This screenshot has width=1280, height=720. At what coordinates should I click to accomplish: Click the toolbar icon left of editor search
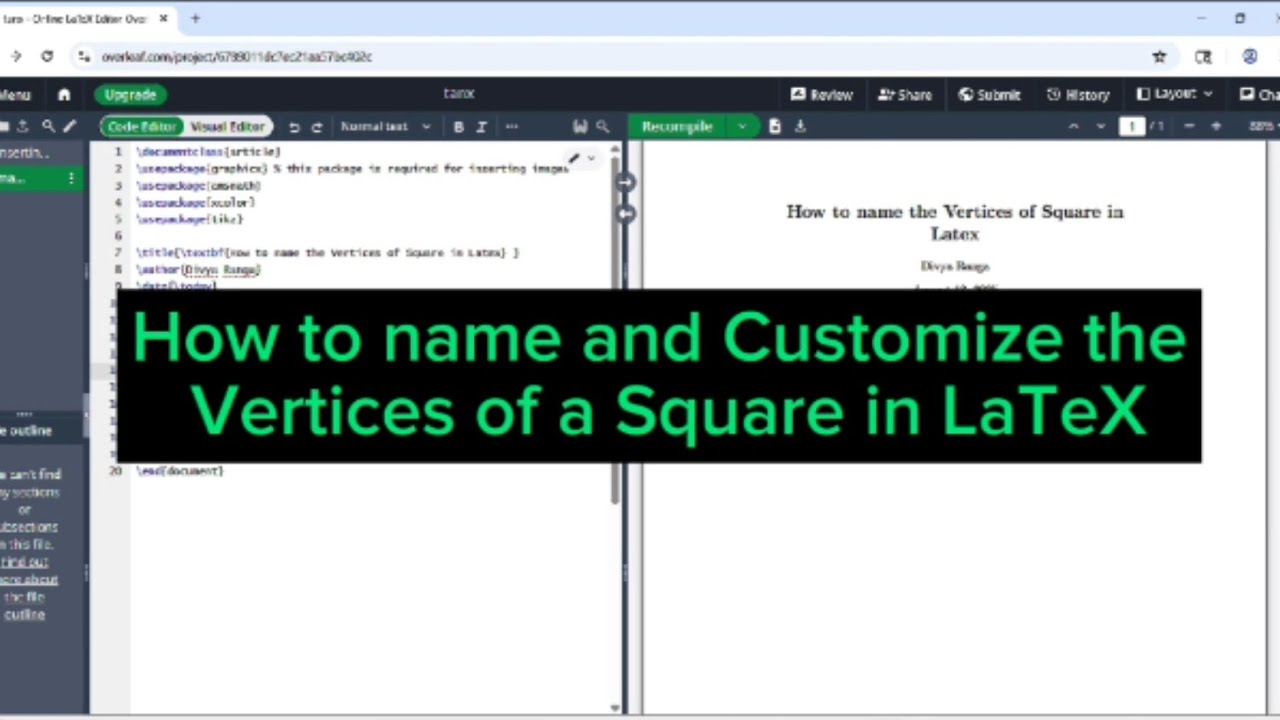tap(580, 127)
